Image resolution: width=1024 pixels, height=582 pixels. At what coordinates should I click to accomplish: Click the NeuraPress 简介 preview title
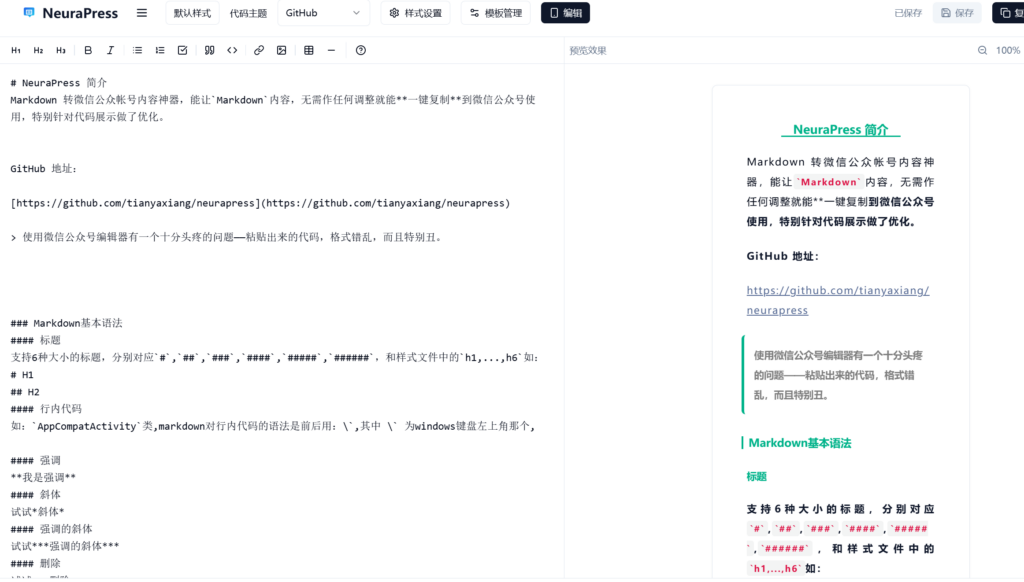[840, 130]
